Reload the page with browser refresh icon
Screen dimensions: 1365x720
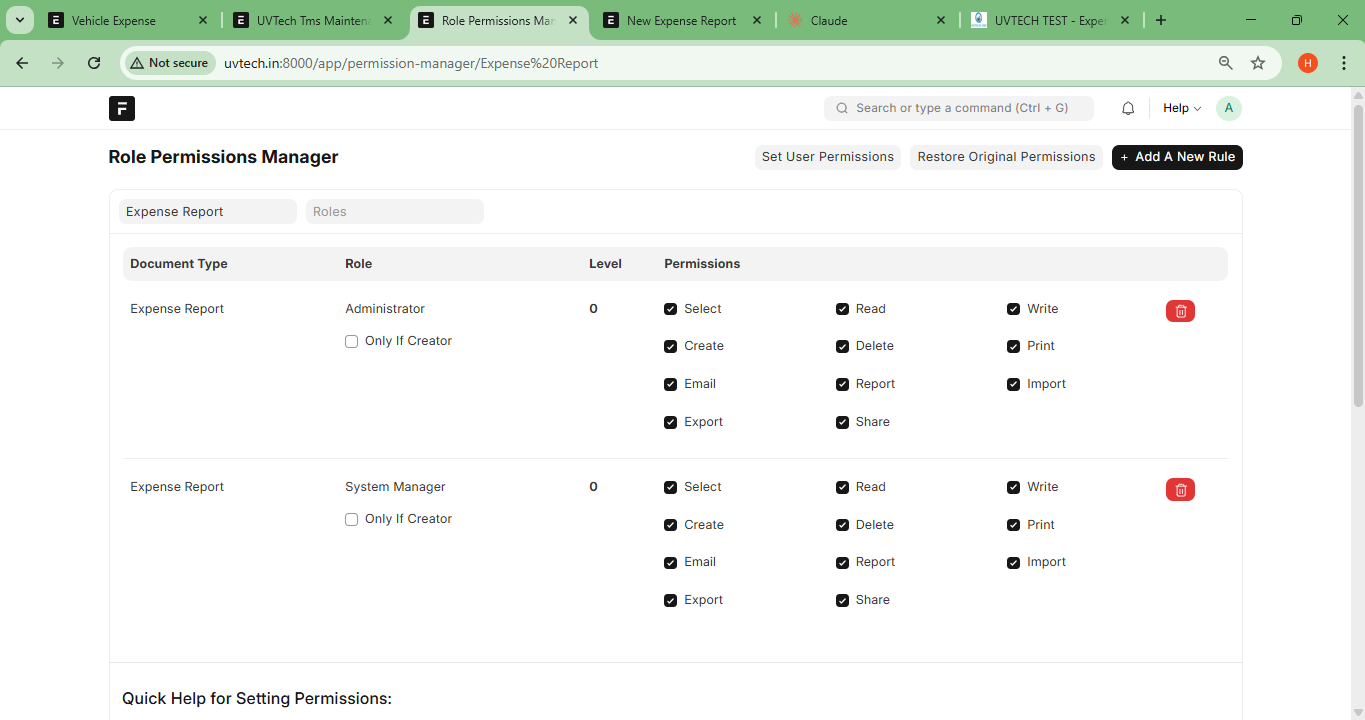[94, 63]
